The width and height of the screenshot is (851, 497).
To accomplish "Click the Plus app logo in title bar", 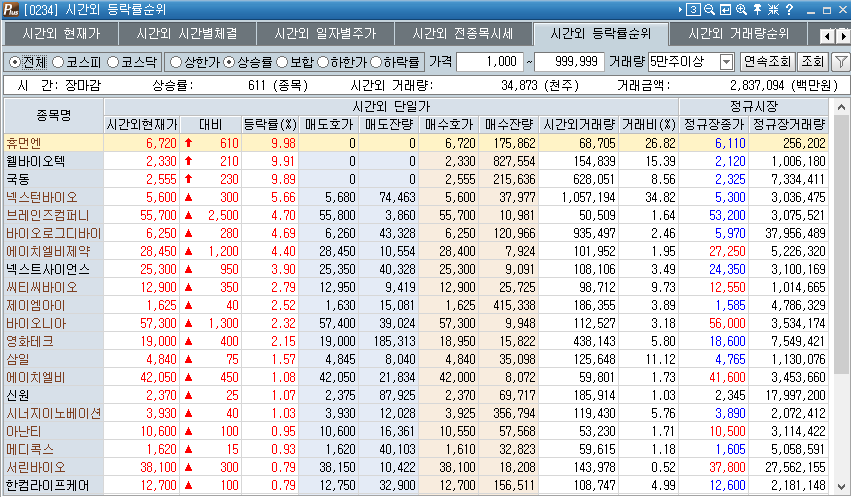I will (x=11, y=10).
